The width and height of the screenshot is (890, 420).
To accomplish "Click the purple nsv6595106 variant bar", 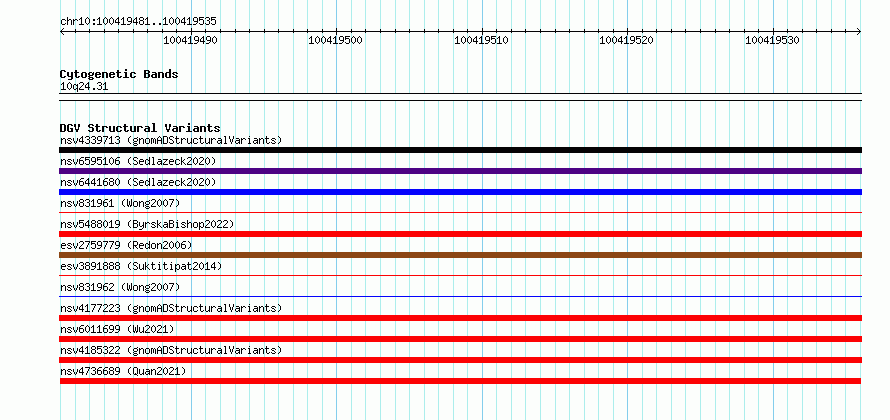I will 460,171.
